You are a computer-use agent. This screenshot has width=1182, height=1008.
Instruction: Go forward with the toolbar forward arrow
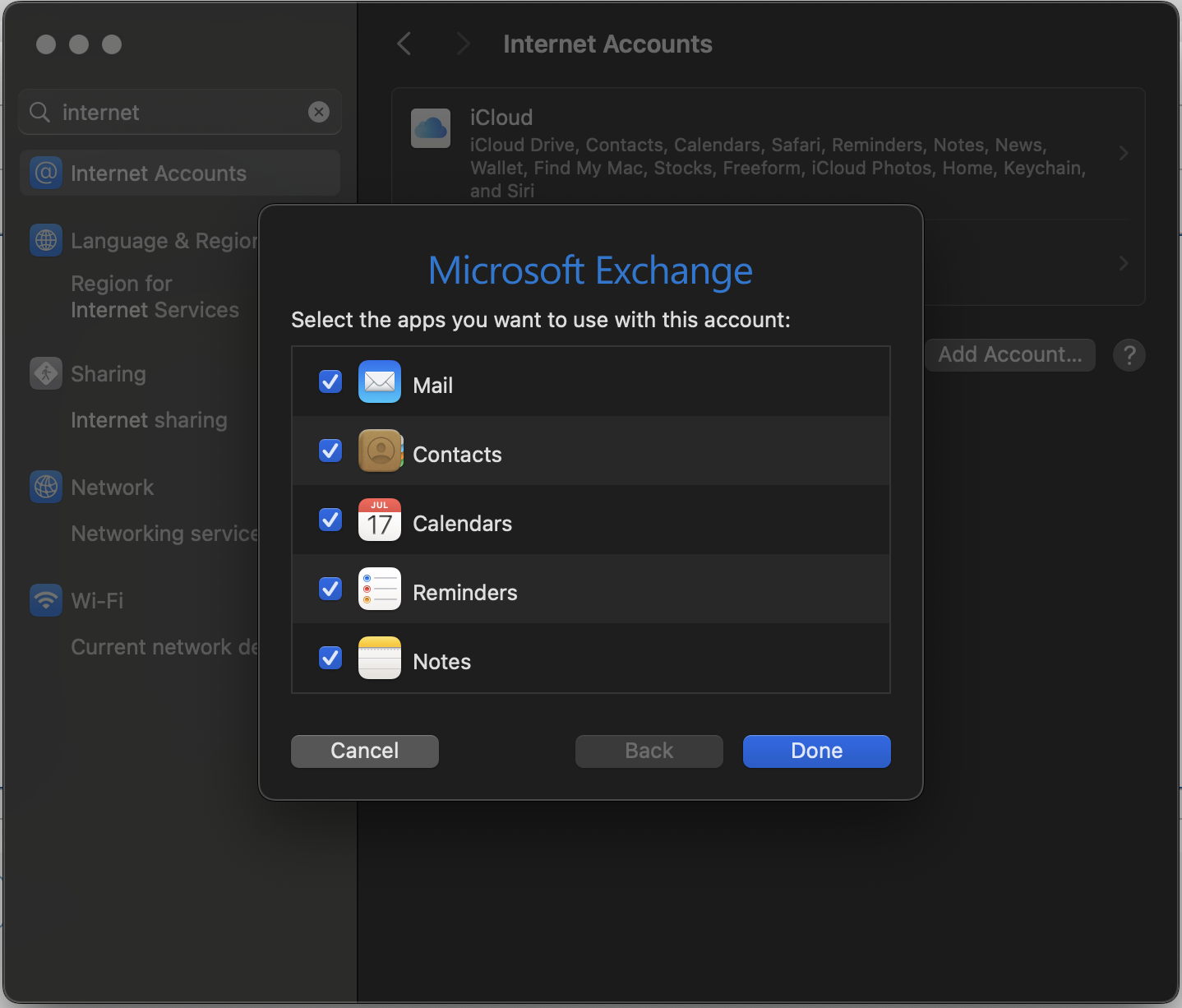point(464,44)
